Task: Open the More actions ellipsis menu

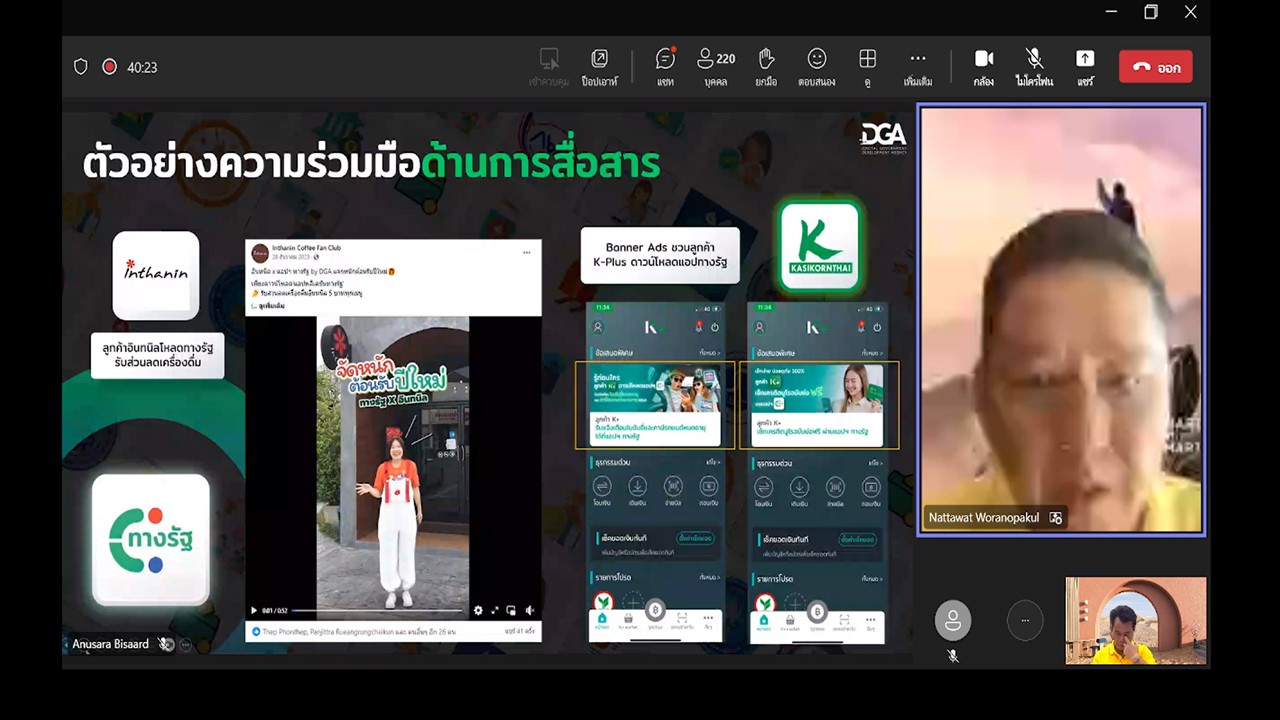Action: pyautogui.click(x=918, y=67)
